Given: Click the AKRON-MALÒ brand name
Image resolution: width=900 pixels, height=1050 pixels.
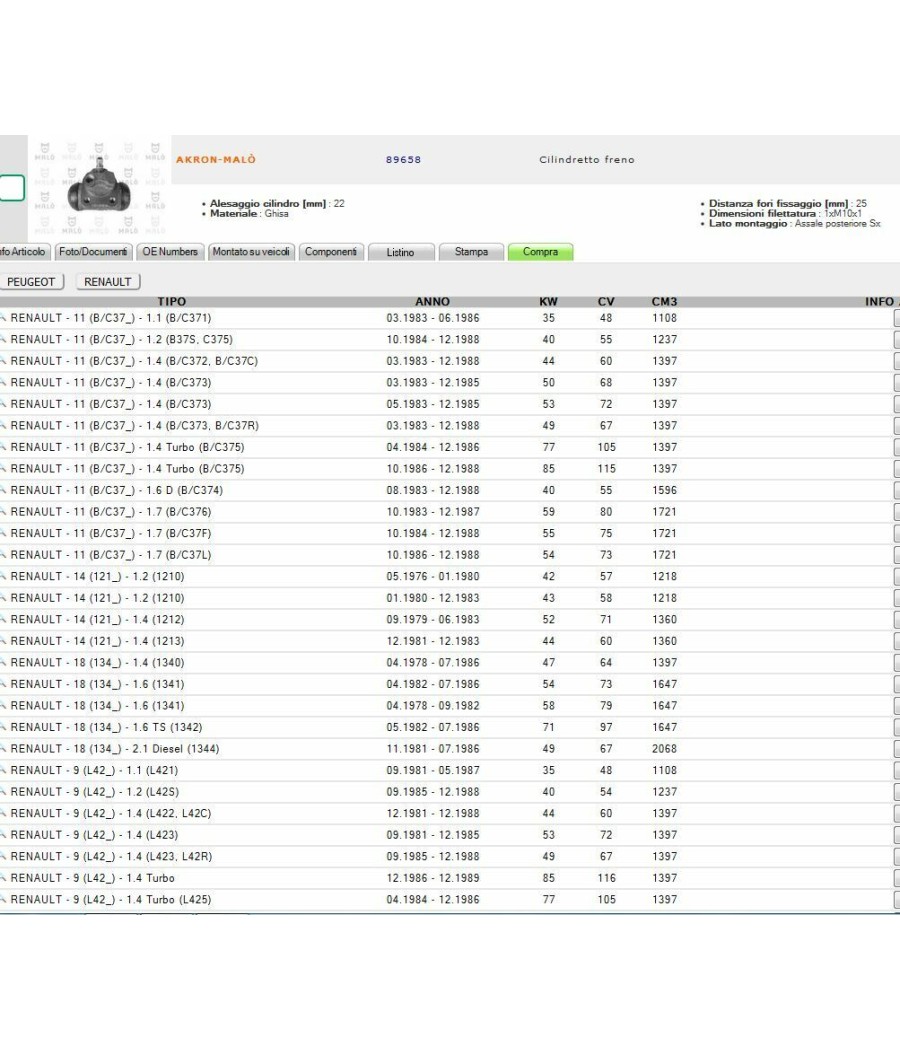Looking at the screenshot, I should (216, 159).
